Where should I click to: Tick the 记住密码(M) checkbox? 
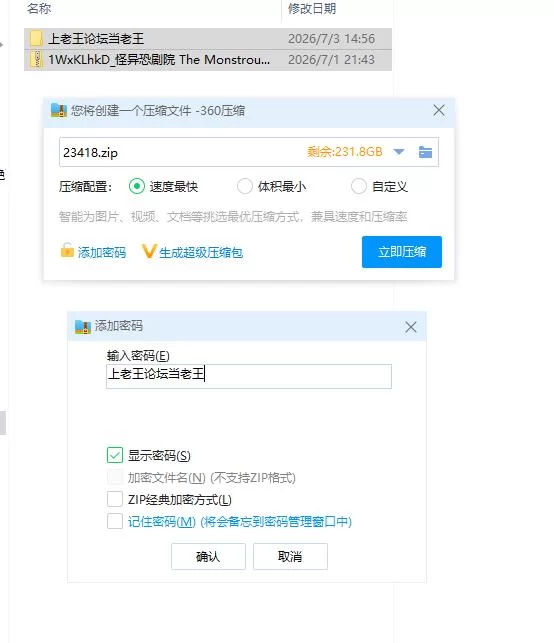(x=115, y=521)
